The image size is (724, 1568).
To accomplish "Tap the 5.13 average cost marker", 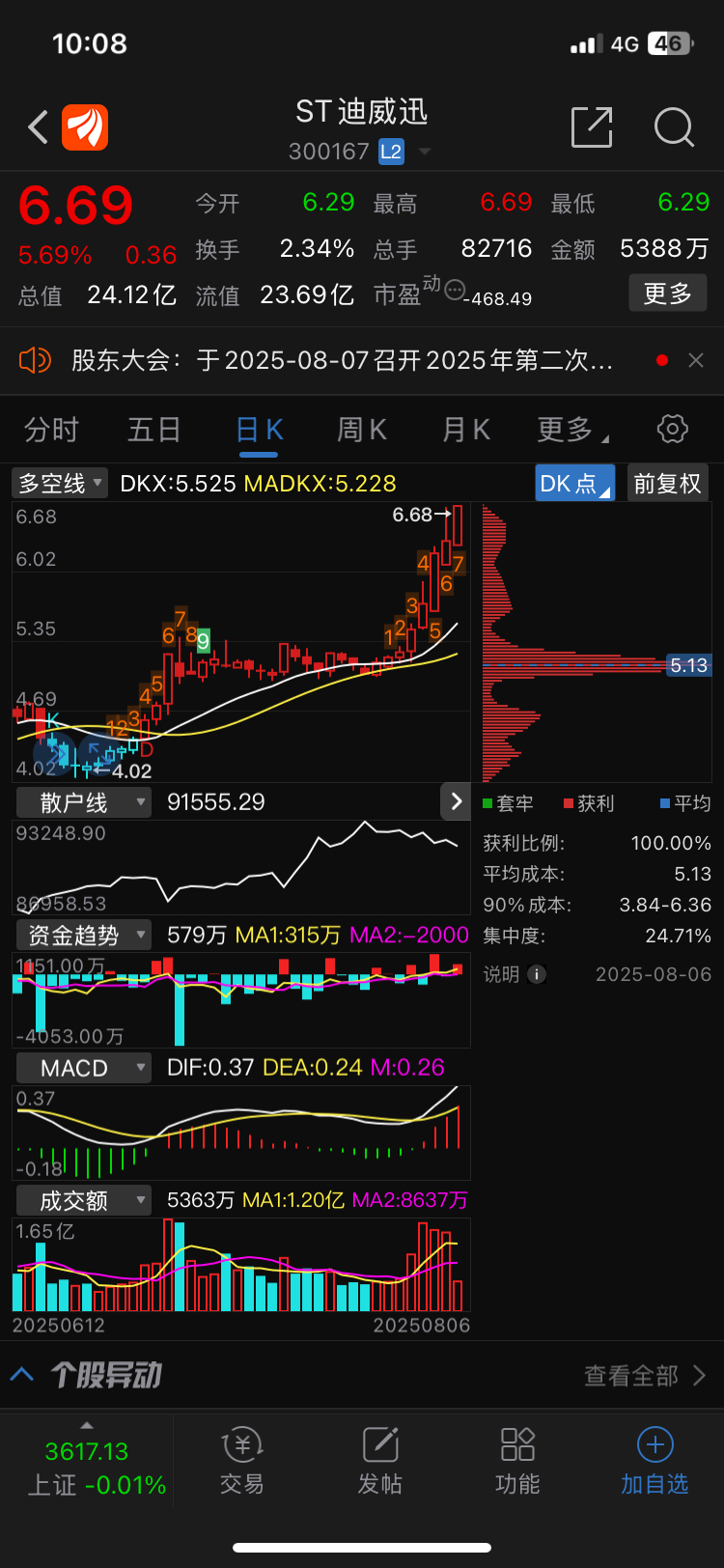I will 688,665.
